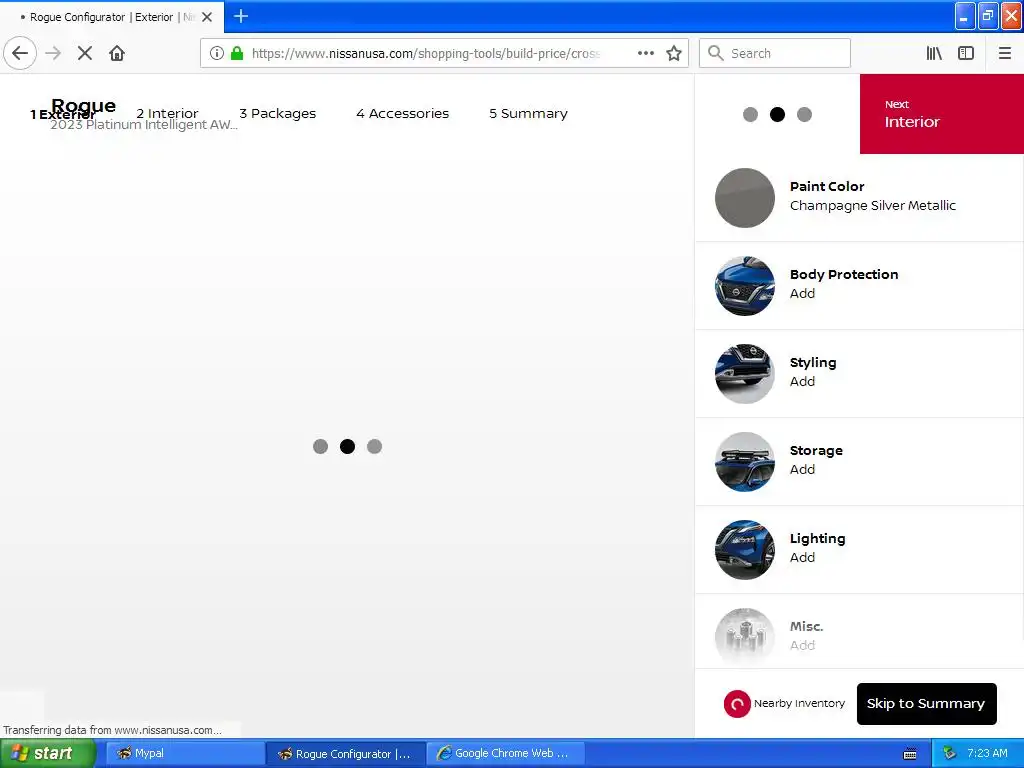Viewport: 1024px width, 768px height.
Task: Open Nearby Inventory link
Action: [x=799, y=703]
